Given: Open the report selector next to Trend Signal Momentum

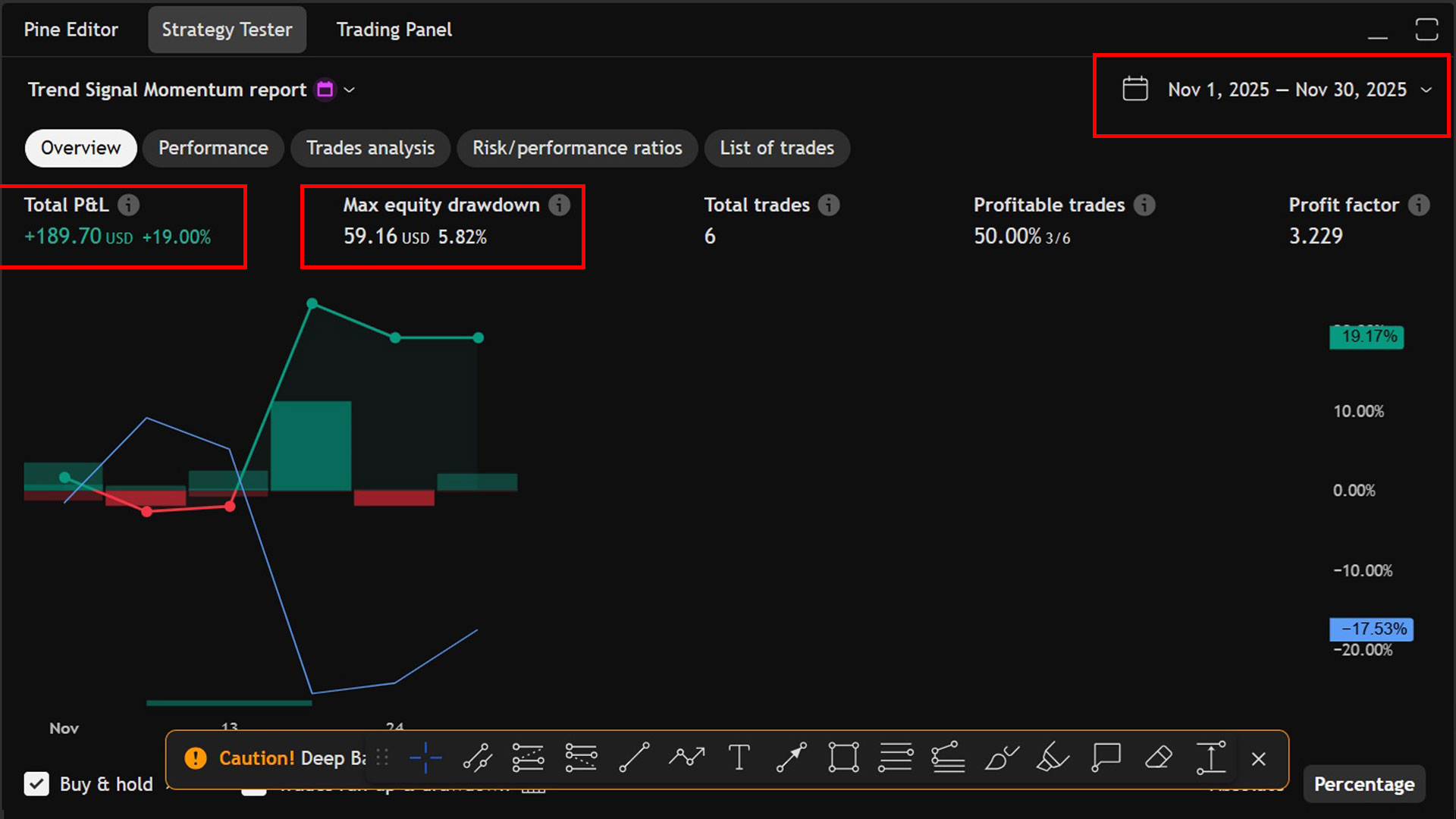Looking at the screenshot, I should [x=349, y=89].
